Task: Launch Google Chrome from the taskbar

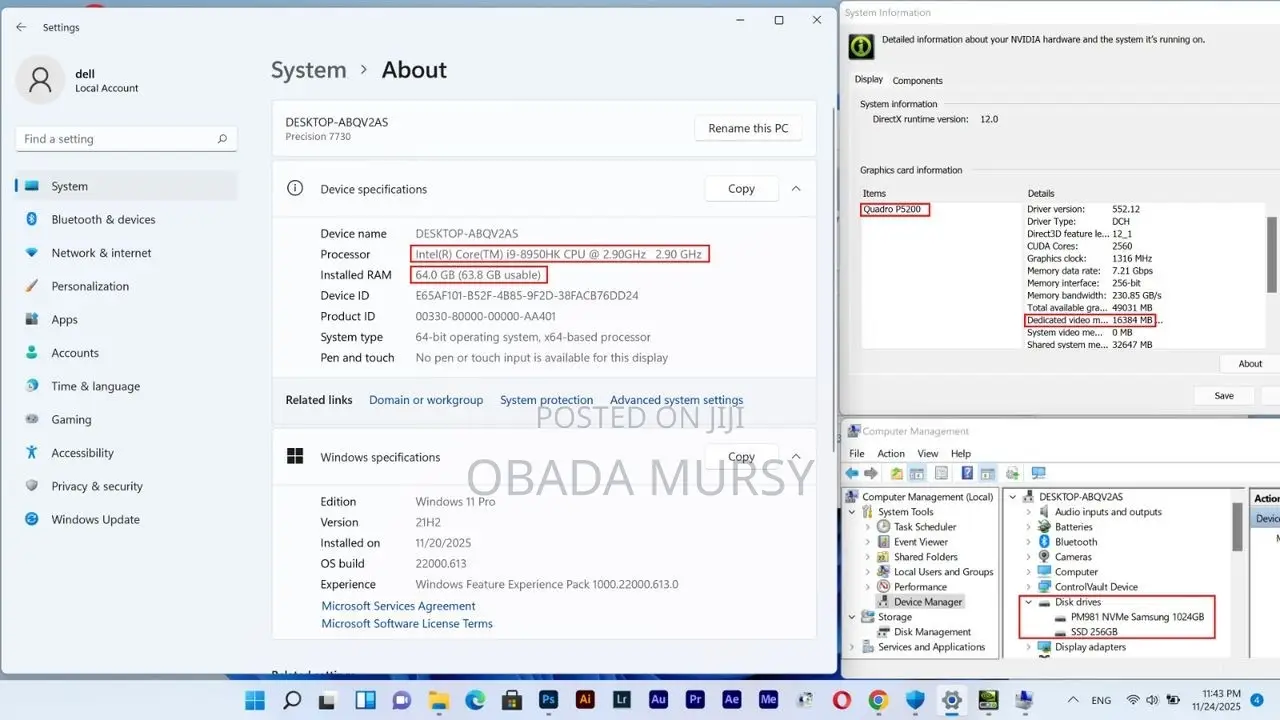Action: 878,700
